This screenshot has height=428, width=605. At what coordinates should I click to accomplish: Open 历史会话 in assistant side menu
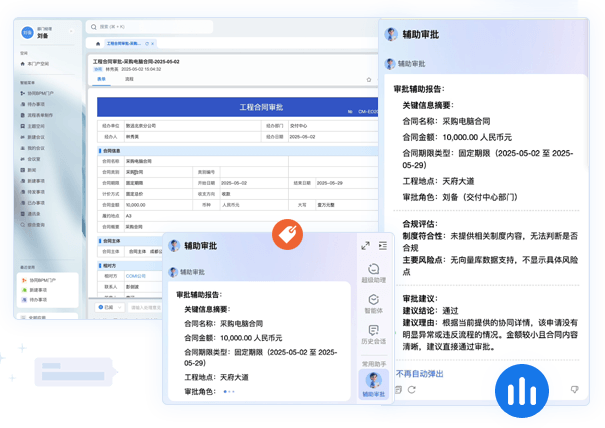[373, 334]
